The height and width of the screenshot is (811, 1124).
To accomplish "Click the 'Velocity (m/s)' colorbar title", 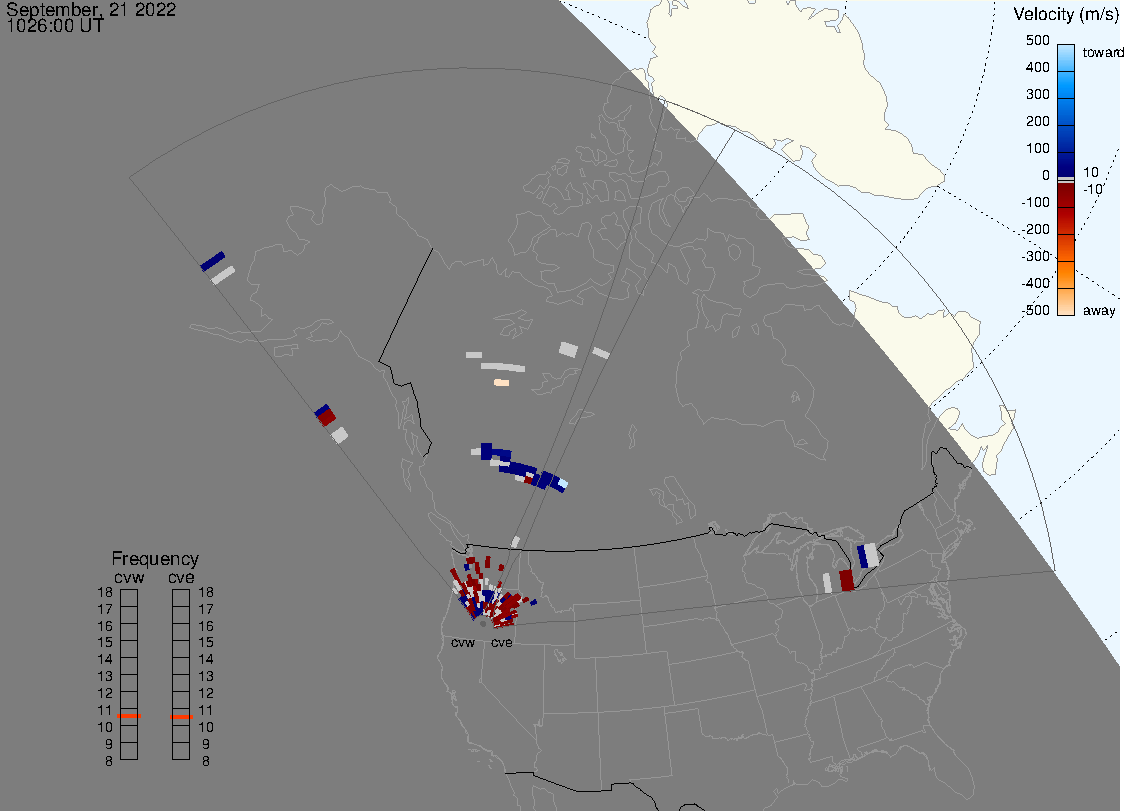I will (1065, 14).
